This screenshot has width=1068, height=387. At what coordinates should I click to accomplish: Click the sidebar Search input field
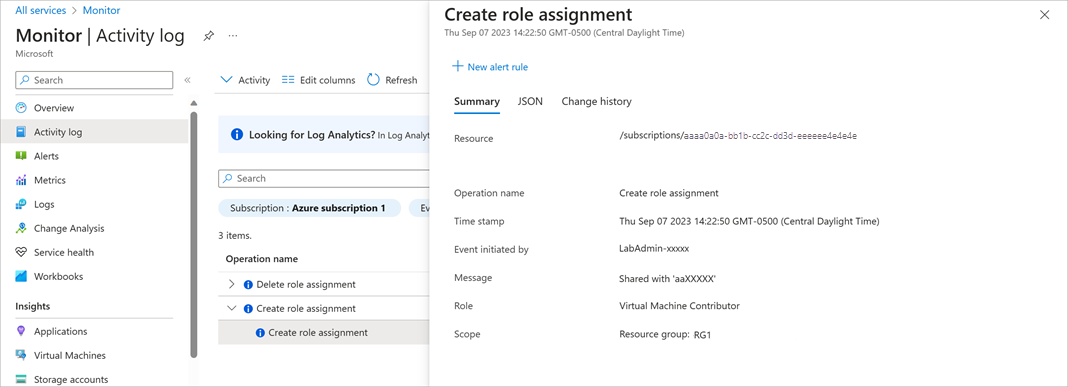(x=94, y=80)
